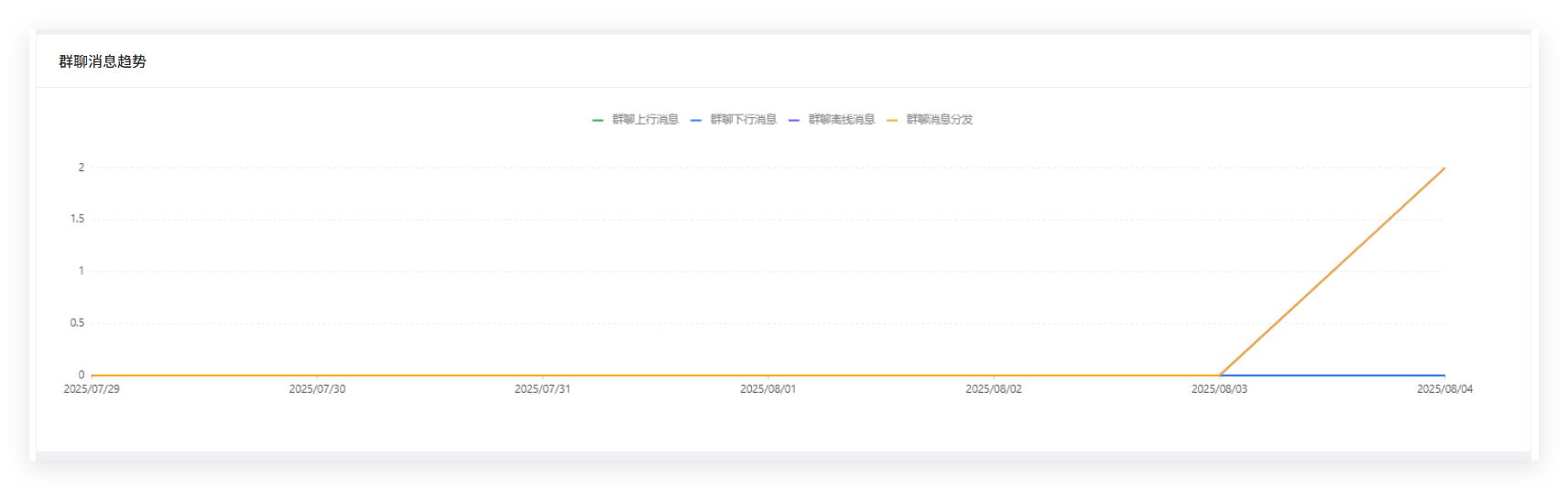Click the orange line peak at 2025/08/04
1568x490 pixels.
(1443, 169)
